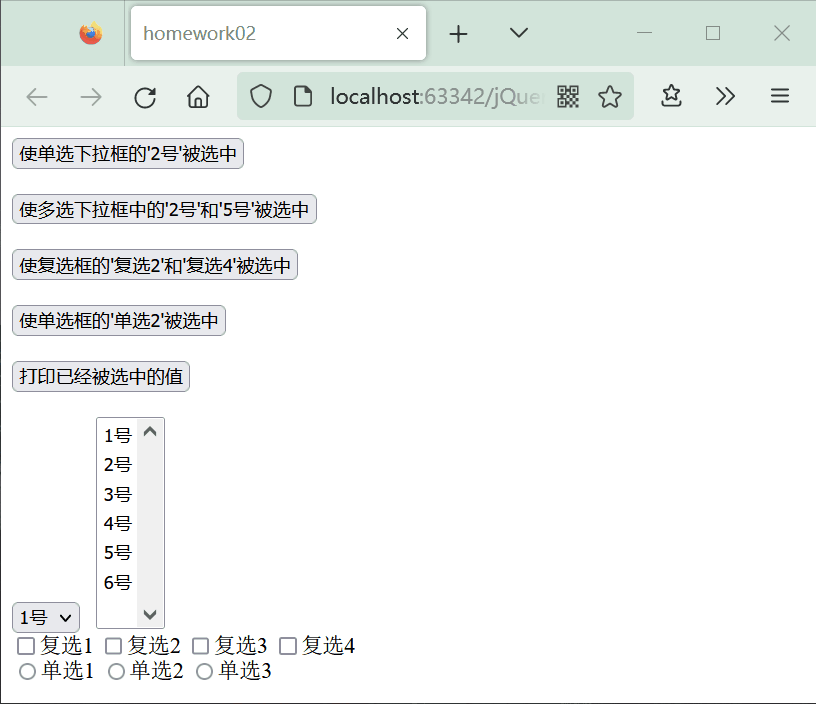Show more tools overflow chevrons
This screenshot has height=704, width=816.
click(x=725, y=96)
